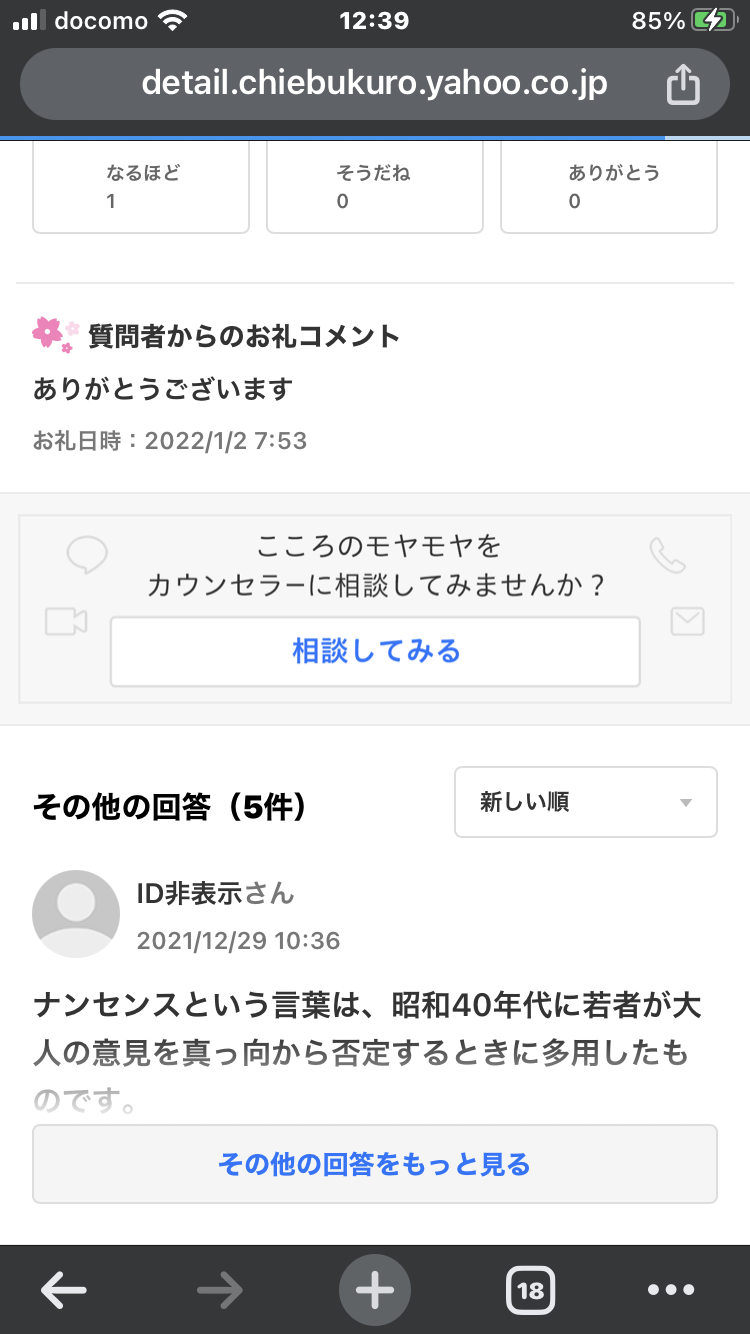Tap the speech bubble icon in counselor banner
Image resolution: width=750 pixels, height=1334 pixels.
click(87, 555)
